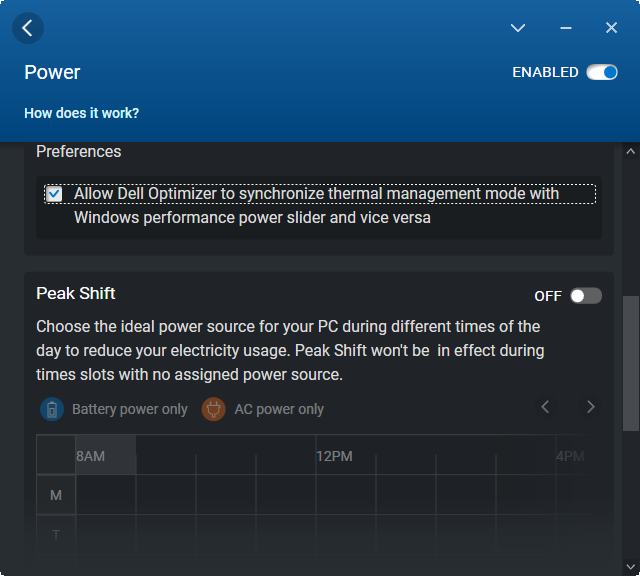Open the How does it work? link
Image resolution: width=640 pixels, height=576 pixels.
82,113
